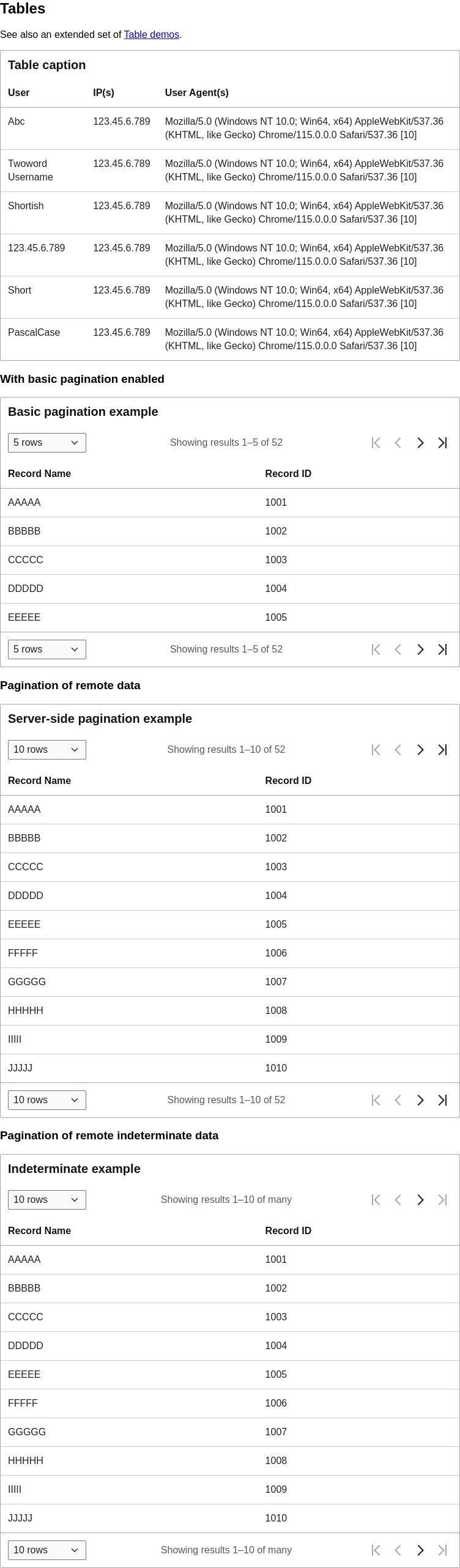
Task: Click next page icon below Indeterminate example table
Action: tap(420, 1550)
